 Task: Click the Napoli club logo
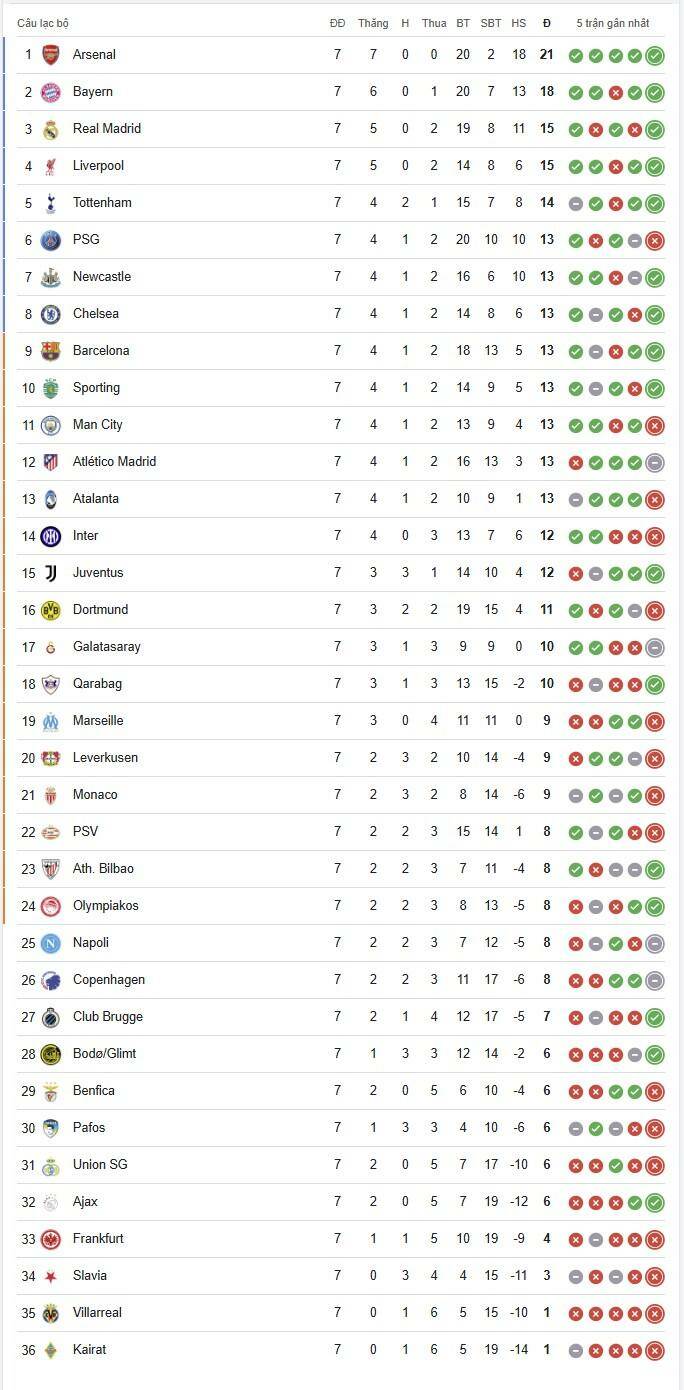click(50, 943)
